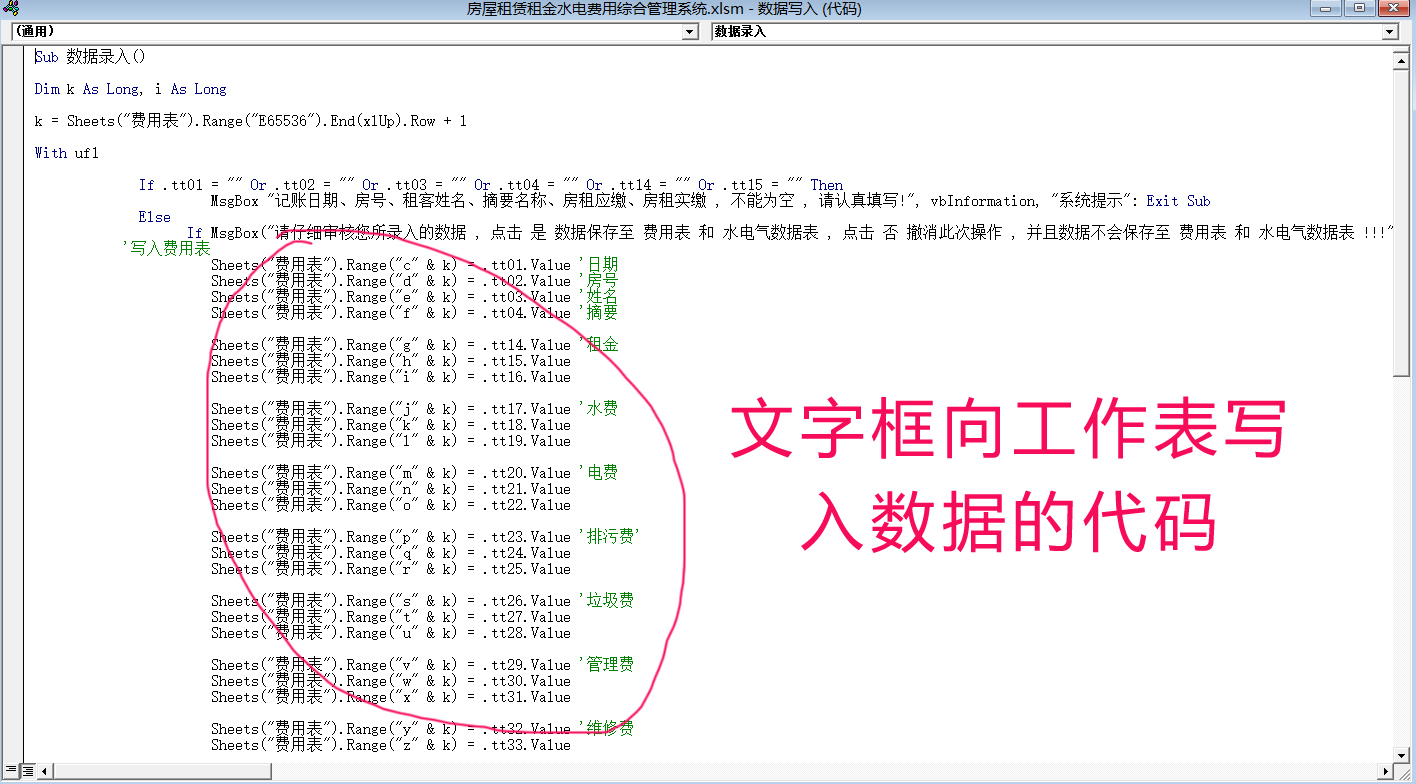Screen dimensions: 1416x784
Task: Open the 数据录入 procedure dropdown arrow
Action: coord(1390,32)
